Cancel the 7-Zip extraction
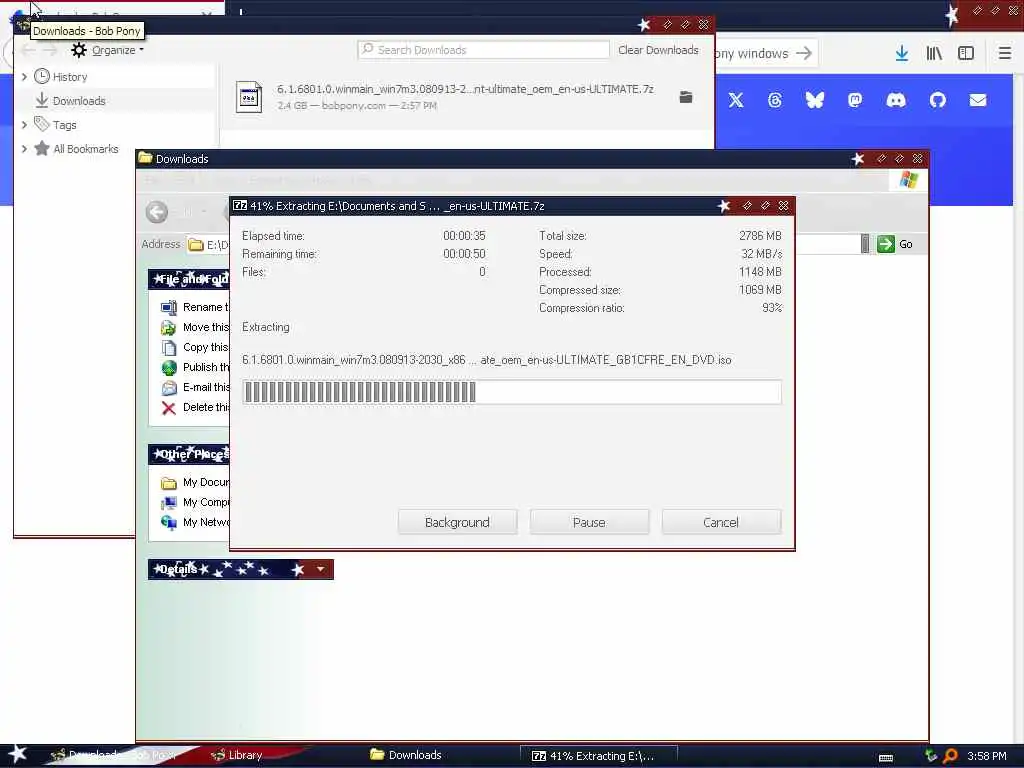1024x768 pixels. coord(721,522)
